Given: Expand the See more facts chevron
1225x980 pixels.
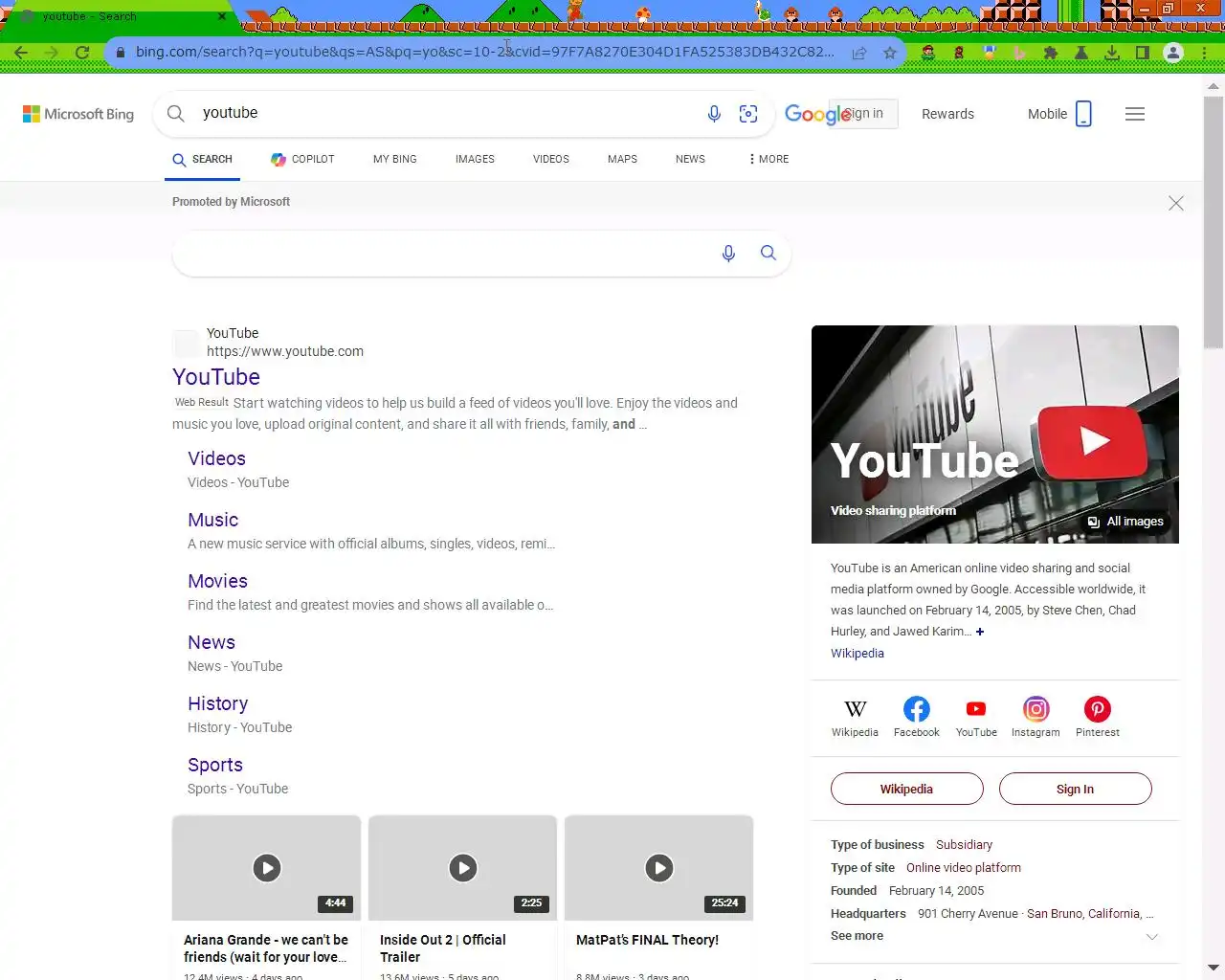Looking at the screenshot, I should coord(1152,937).
